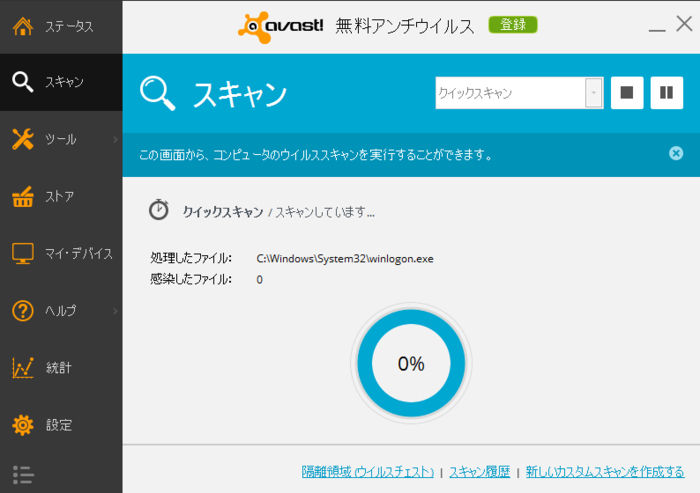Open the list menu icon at sidebar bottom

point(23,475)
